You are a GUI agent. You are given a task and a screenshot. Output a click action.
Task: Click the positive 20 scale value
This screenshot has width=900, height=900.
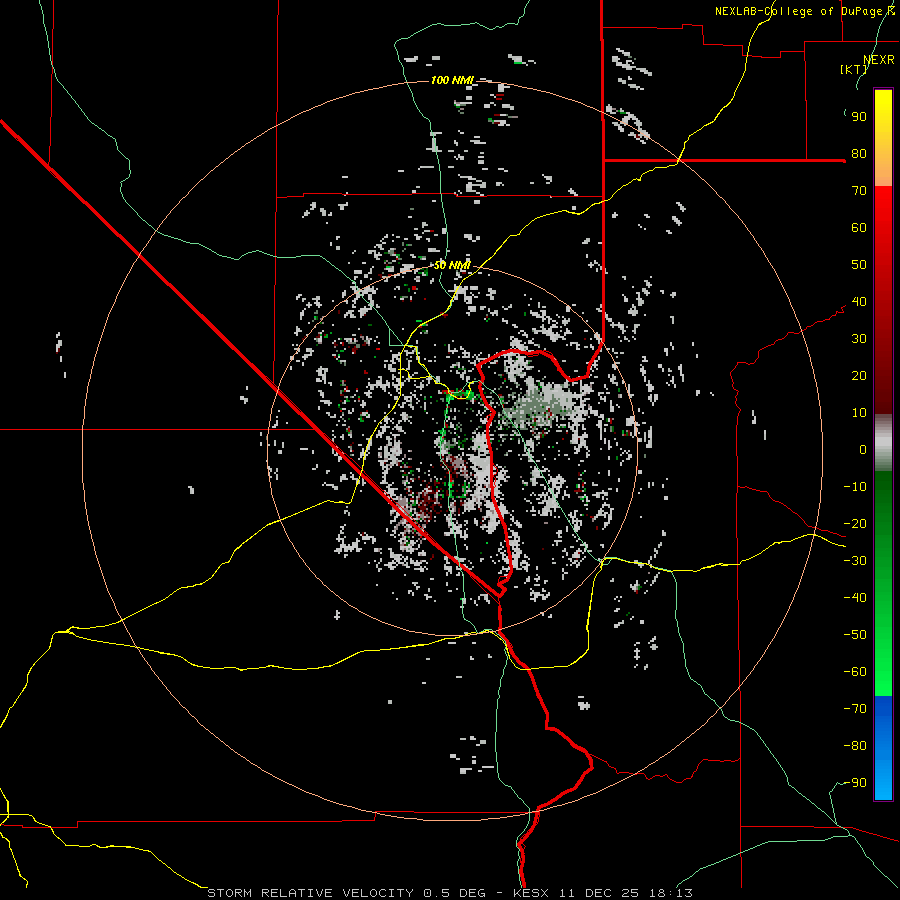(859, 376)
